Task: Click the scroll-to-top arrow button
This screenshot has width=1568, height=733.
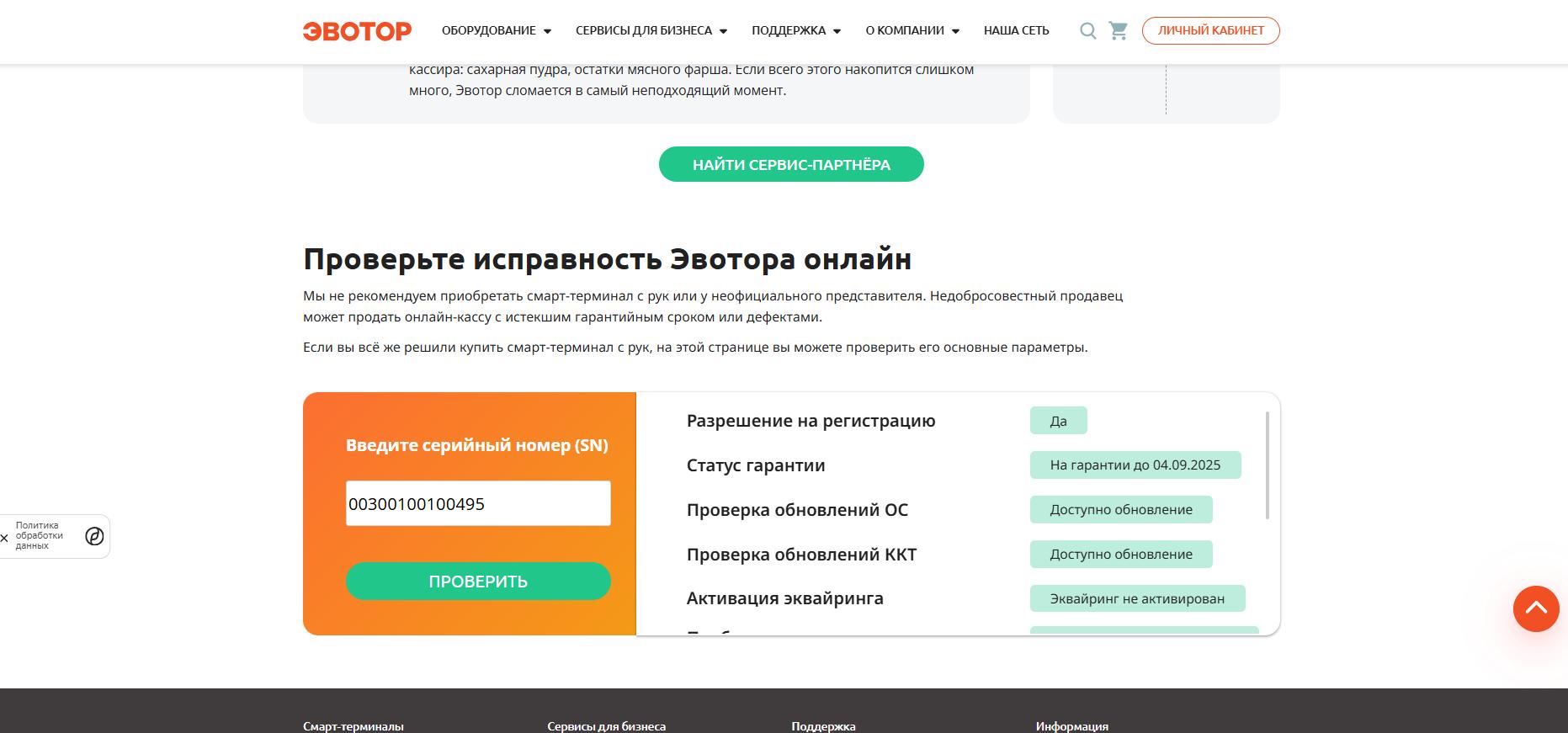Action: [1536, 608]
